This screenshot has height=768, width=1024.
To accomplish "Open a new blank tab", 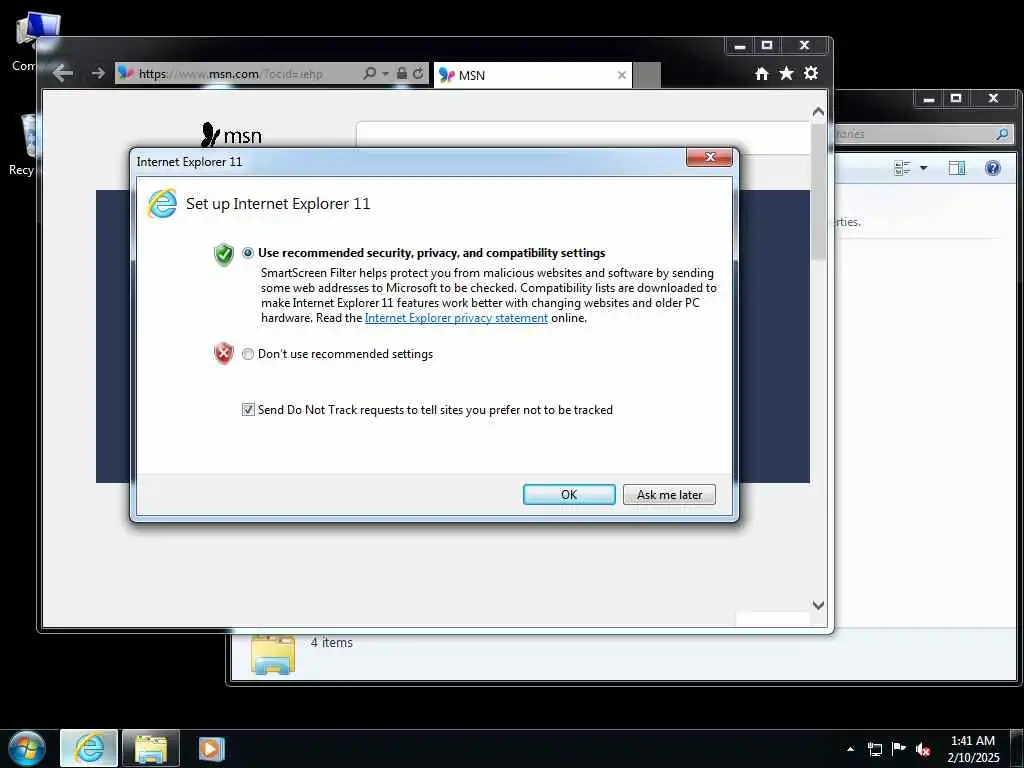I will [x=647, y=75].
